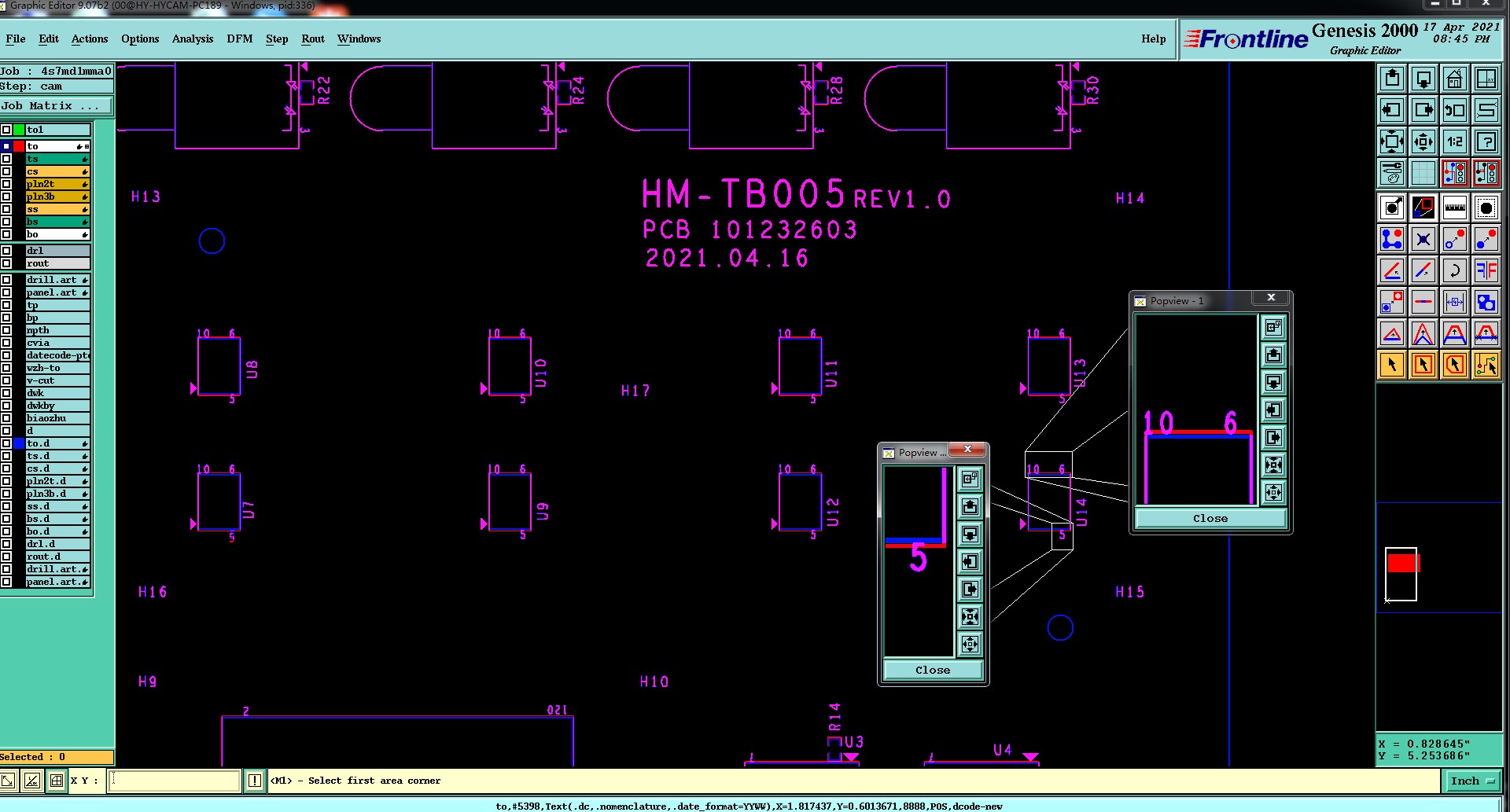Click the black zoom-area icon with red square
The height and width of the screenshot is (812, 1510).
click(1423, 208)
